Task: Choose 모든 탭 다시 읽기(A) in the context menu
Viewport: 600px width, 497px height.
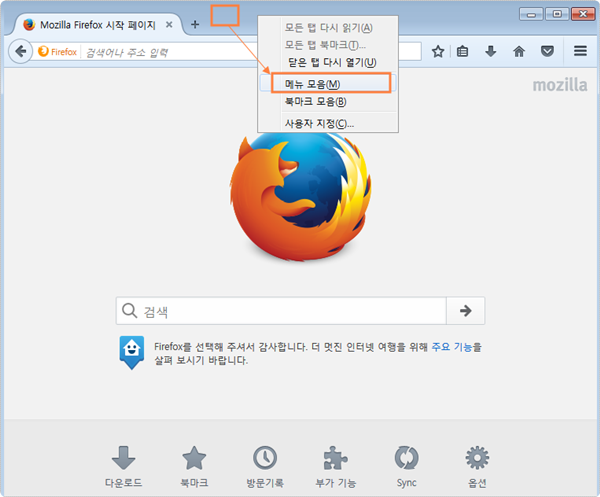Action: pyautogui.click(x=328, y=28)
